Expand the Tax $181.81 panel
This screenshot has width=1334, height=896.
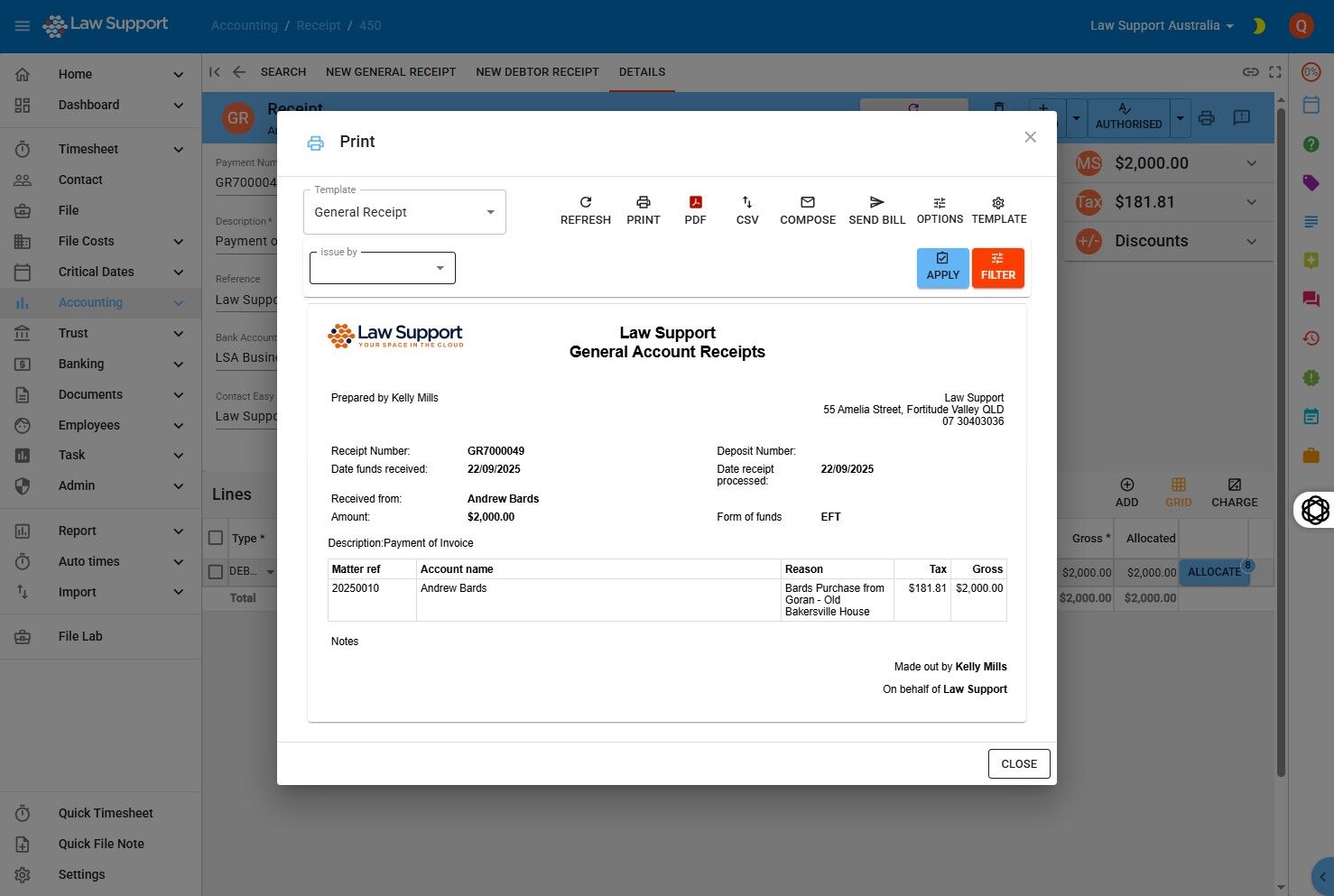pyautogui.click(x=1169, y=202)
